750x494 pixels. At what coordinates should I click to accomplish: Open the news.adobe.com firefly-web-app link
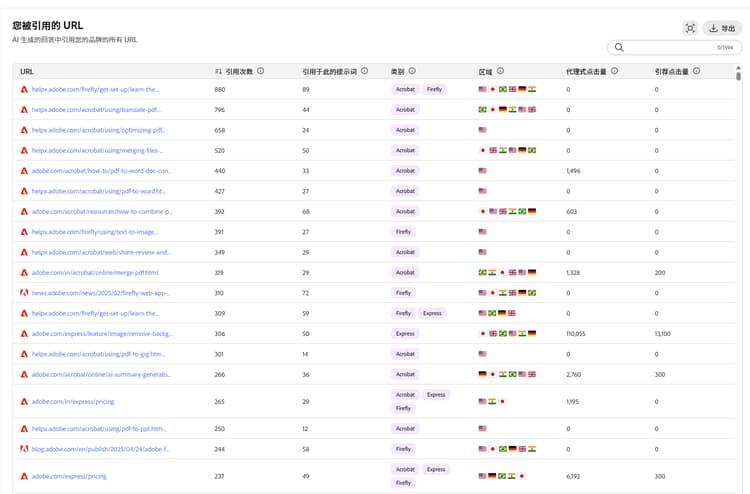(x=101, y=293)
